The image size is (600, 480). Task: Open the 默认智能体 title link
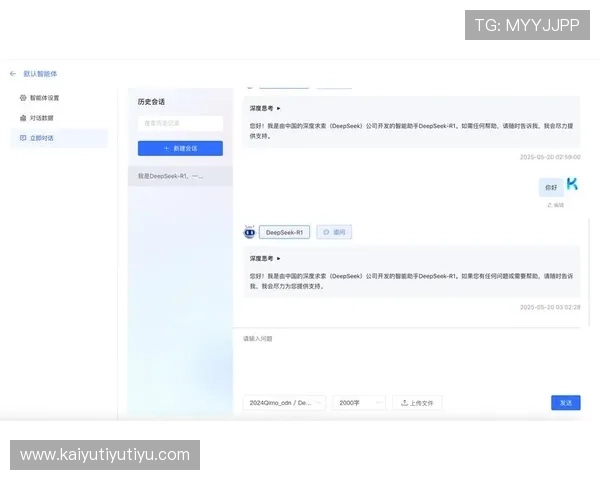tap(40, 73)
